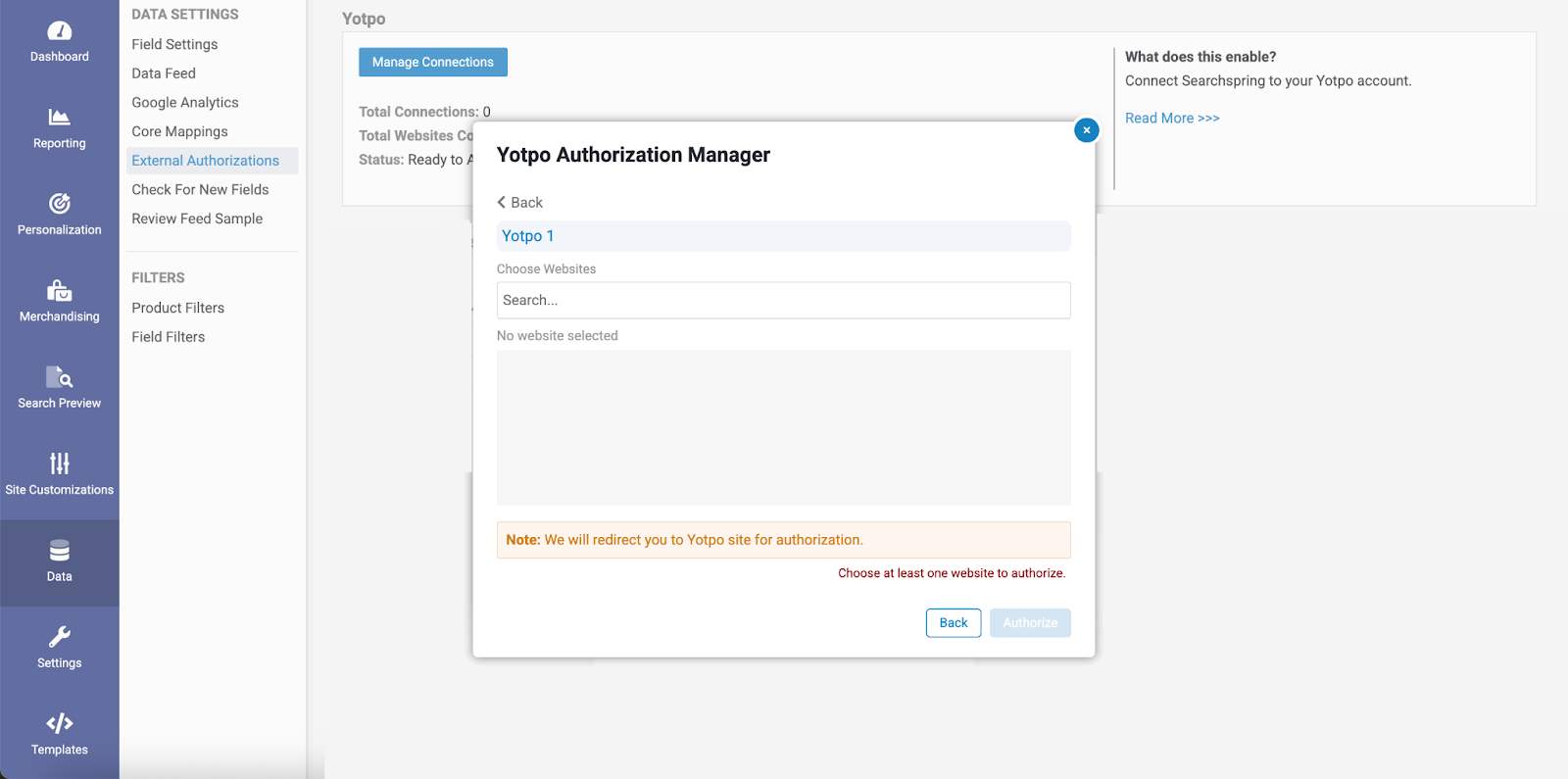Open the Reporting chart icon

tap(60, 118)
